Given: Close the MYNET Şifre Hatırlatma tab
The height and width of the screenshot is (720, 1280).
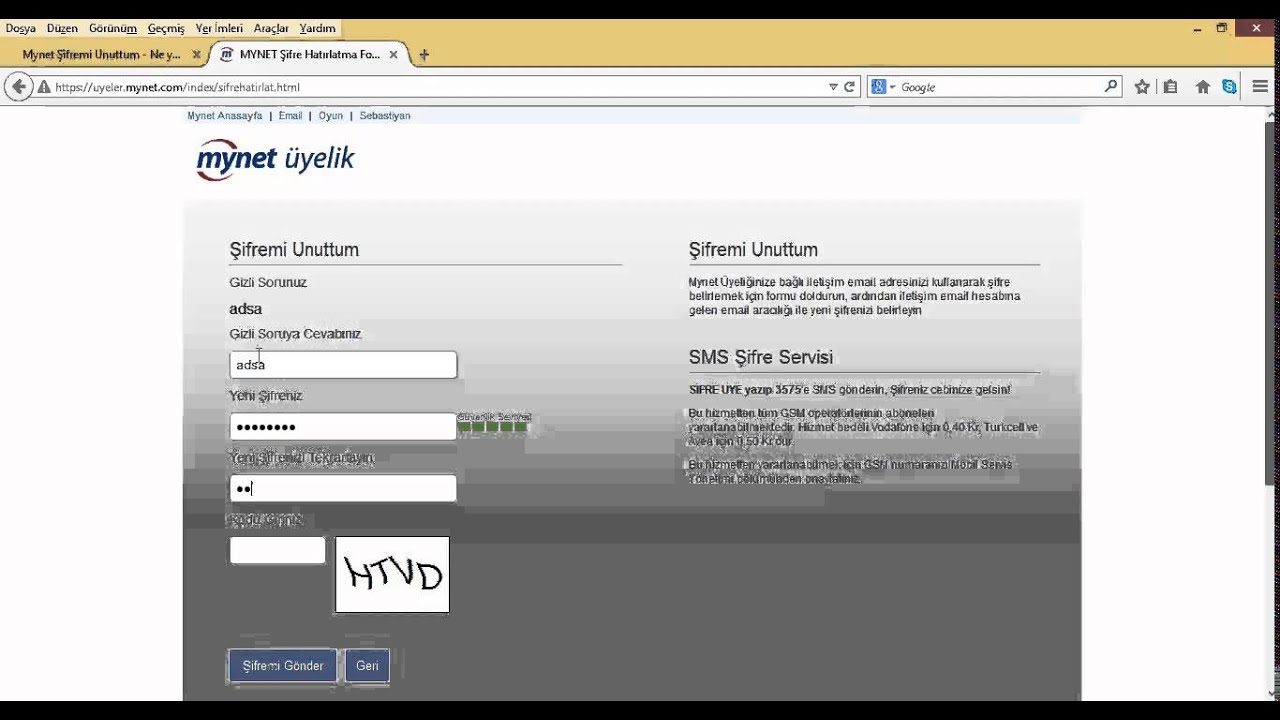Looking at the screenshot, I should click(394, 55).
